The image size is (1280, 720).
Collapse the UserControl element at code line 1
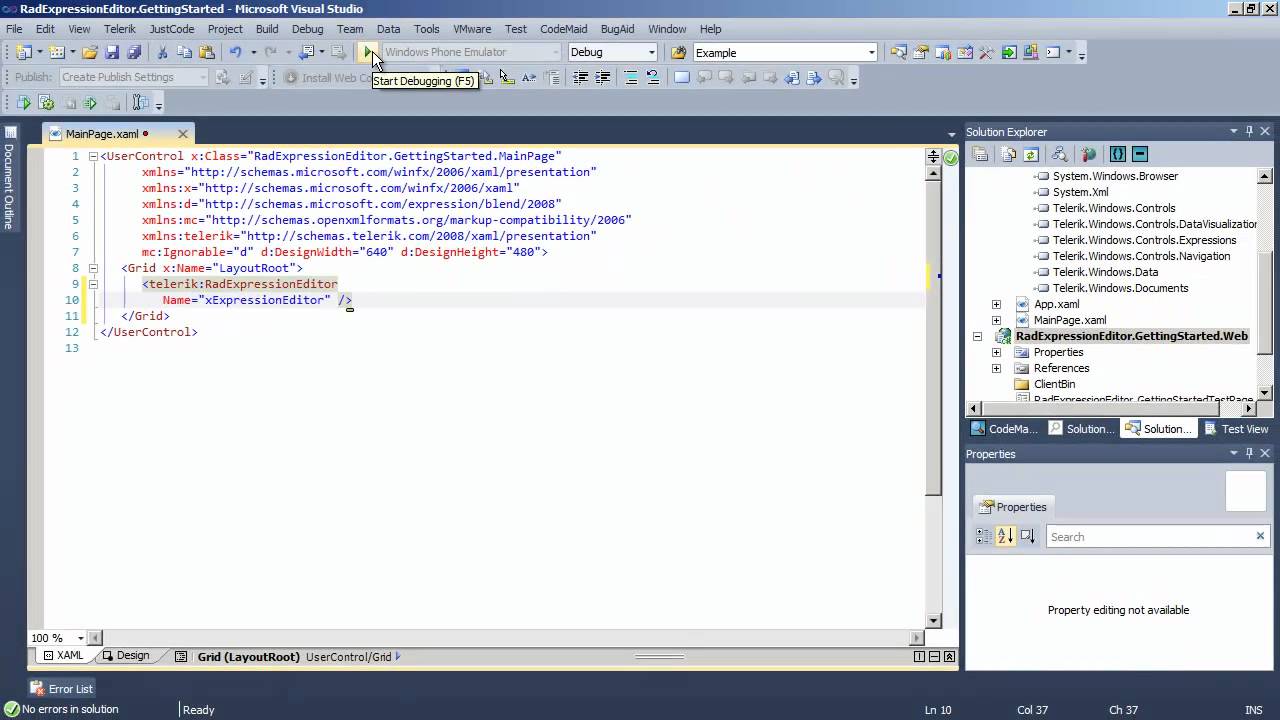93,156
